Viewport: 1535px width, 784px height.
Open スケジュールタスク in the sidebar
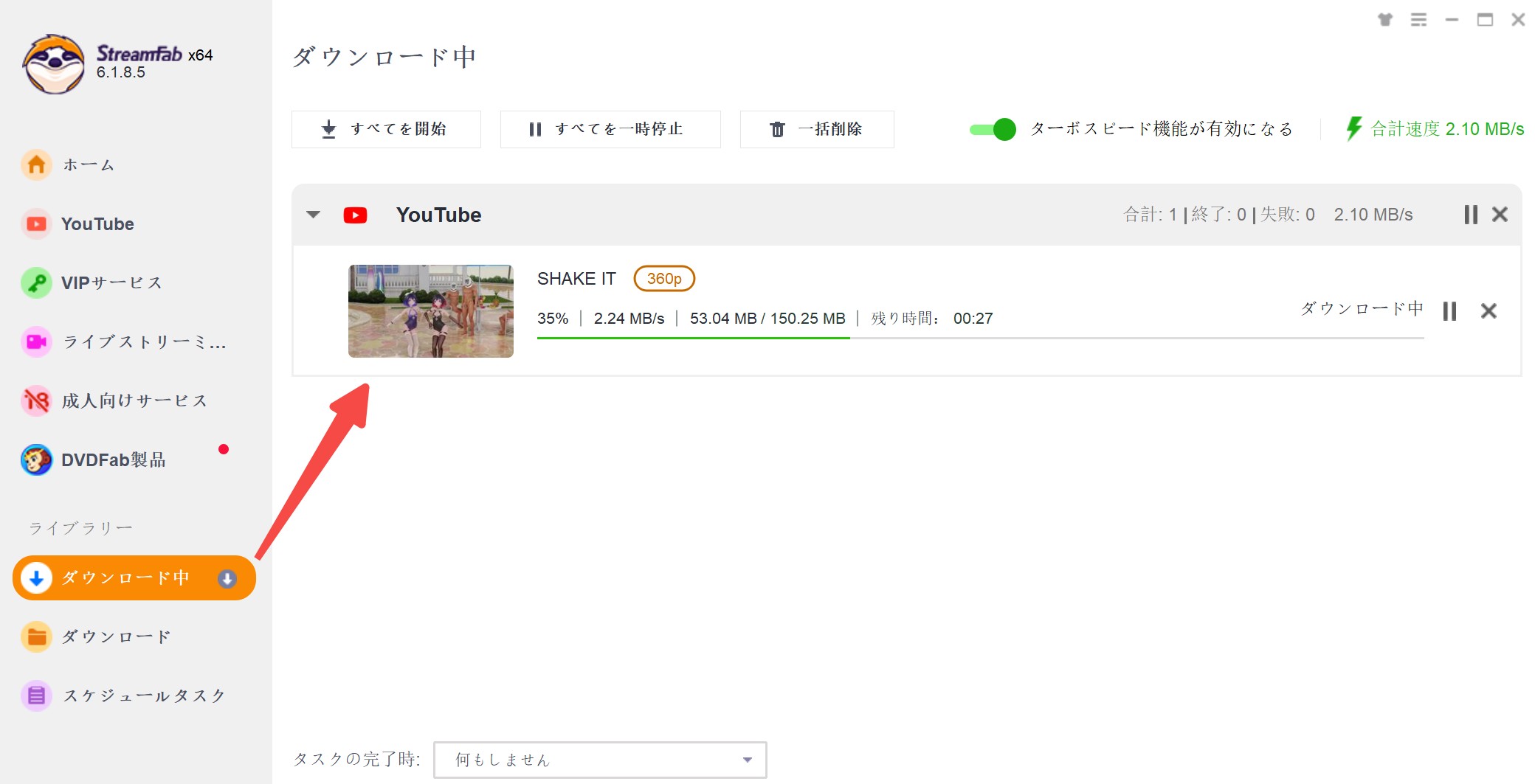click(x=123, y=695)
